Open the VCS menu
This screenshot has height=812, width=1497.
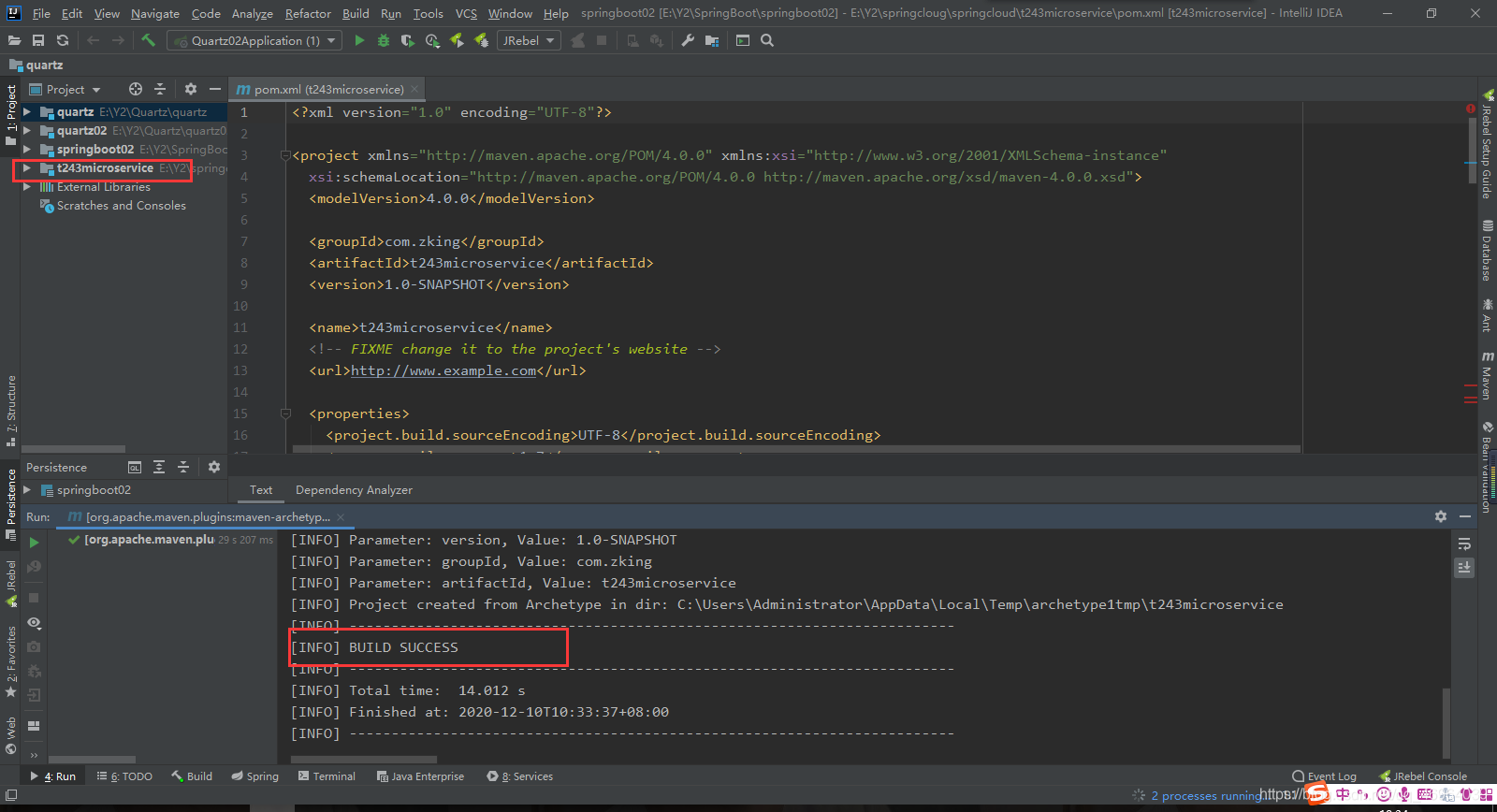point(466,13)
